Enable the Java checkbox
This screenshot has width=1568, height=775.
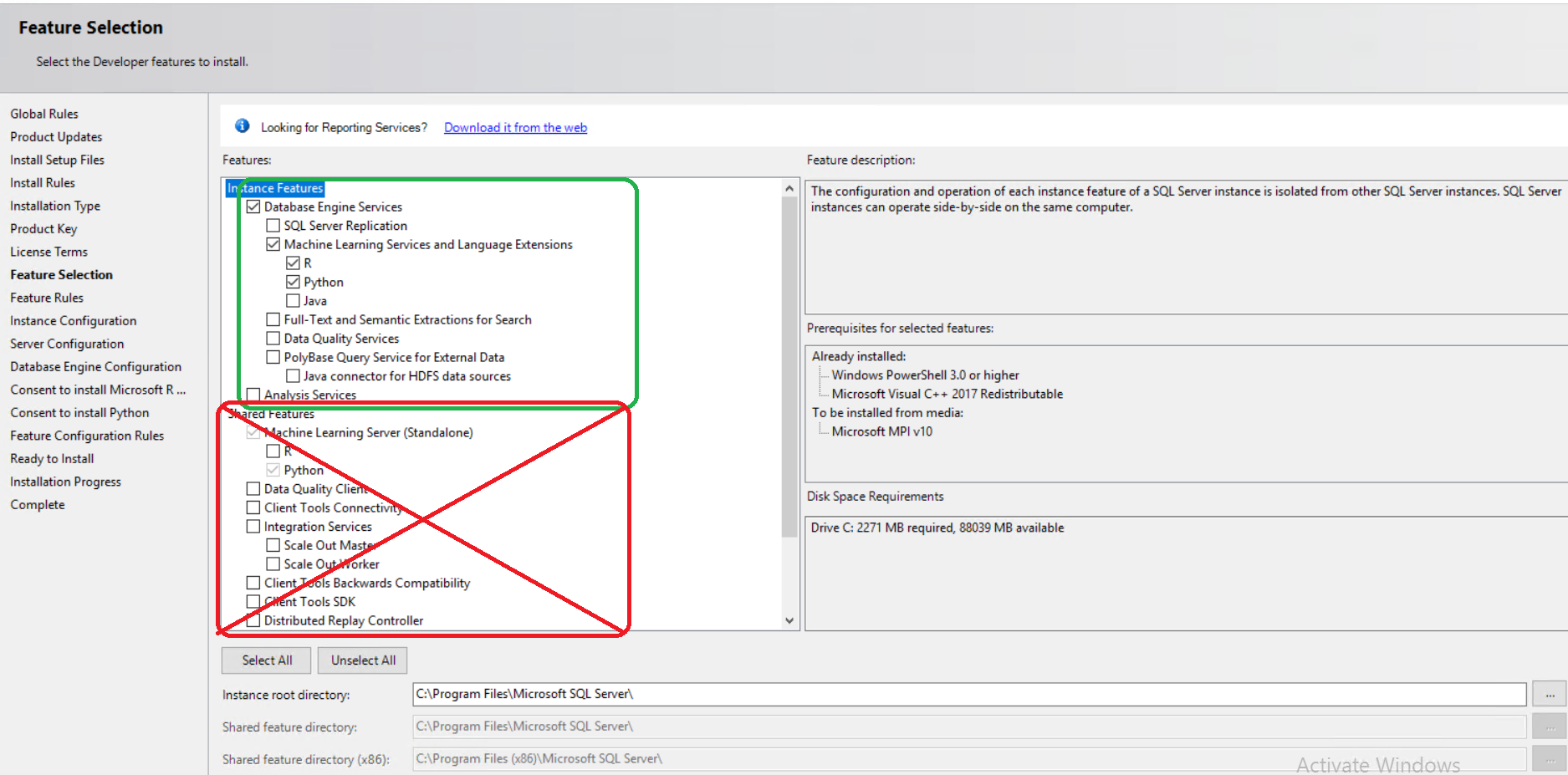(x=293, y=301)
